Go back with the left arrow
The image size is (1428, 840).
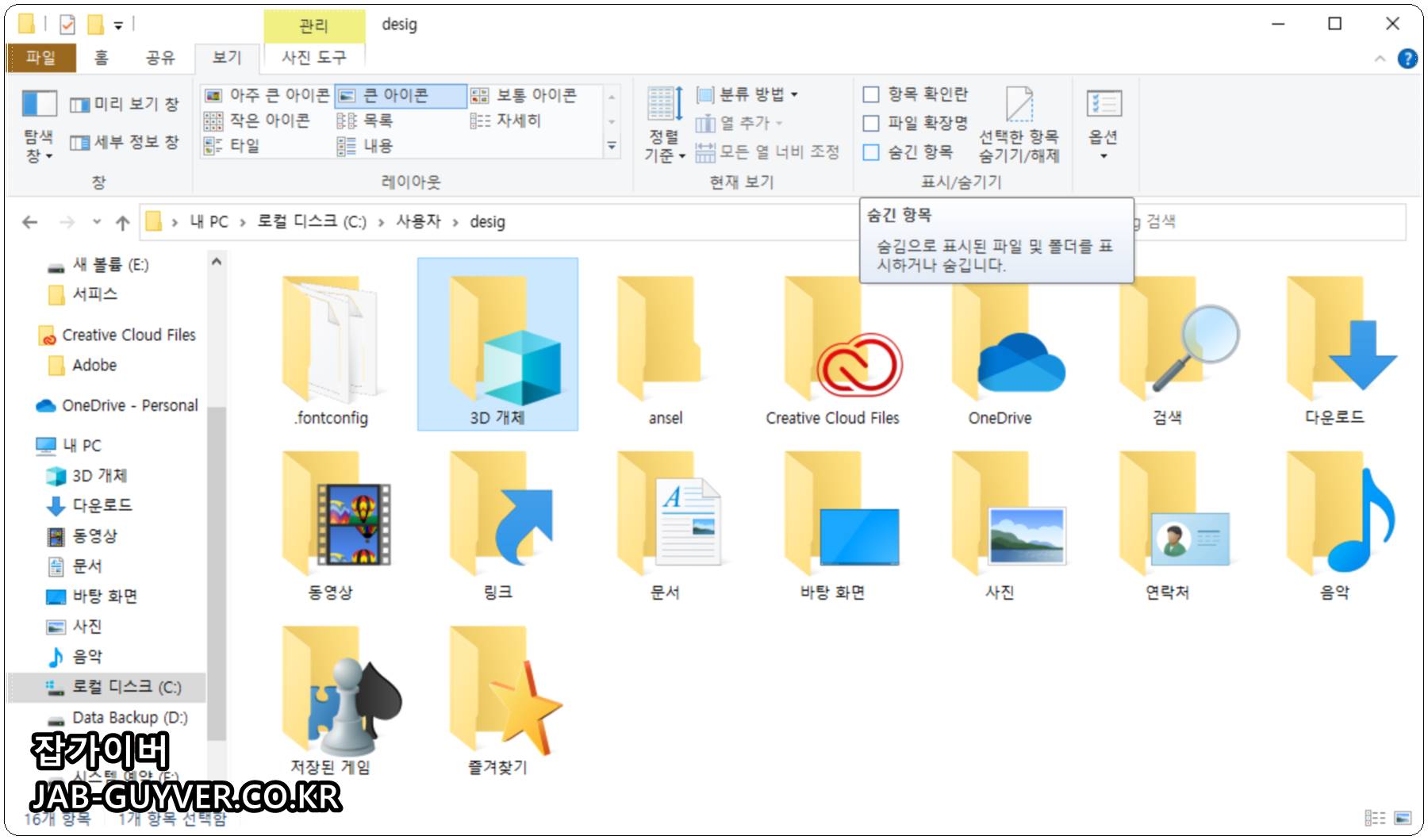tap(30, 222)
